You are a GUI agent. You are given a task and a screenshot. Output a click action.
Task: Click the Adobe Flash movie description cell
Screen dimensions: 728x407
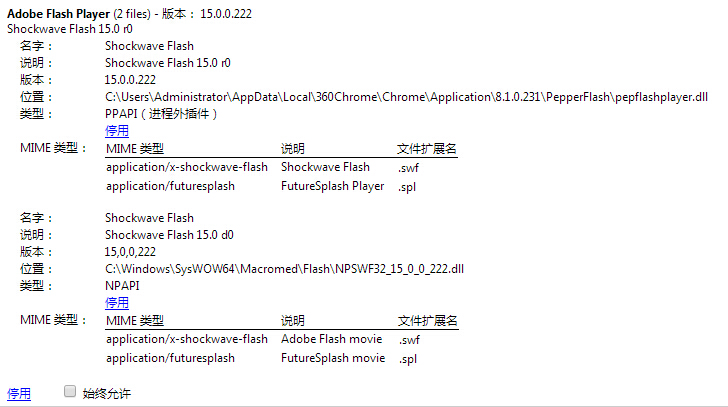[x=332, y=339]
